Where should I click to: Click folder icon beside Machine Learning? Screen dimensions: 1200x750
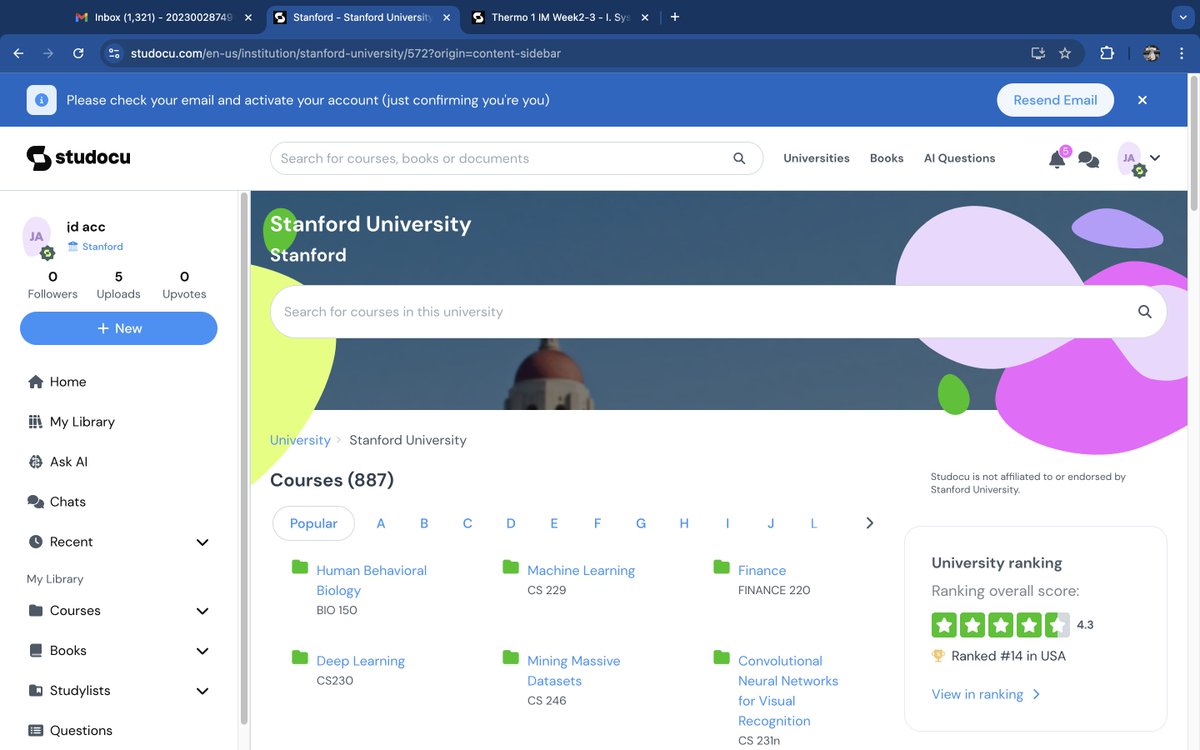point(511,567)
